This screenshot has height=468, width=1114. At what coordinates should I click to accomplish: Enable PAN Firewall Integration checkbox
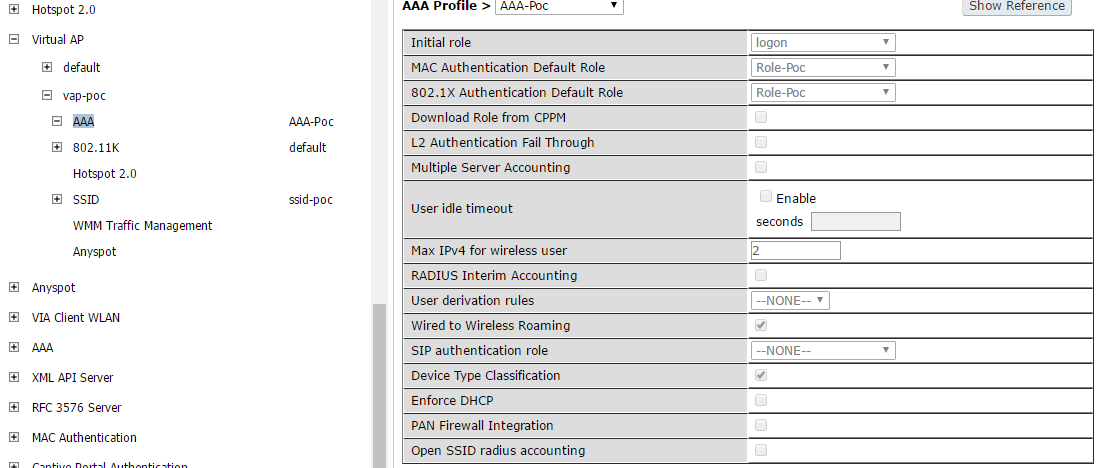[x=761, y=425]
